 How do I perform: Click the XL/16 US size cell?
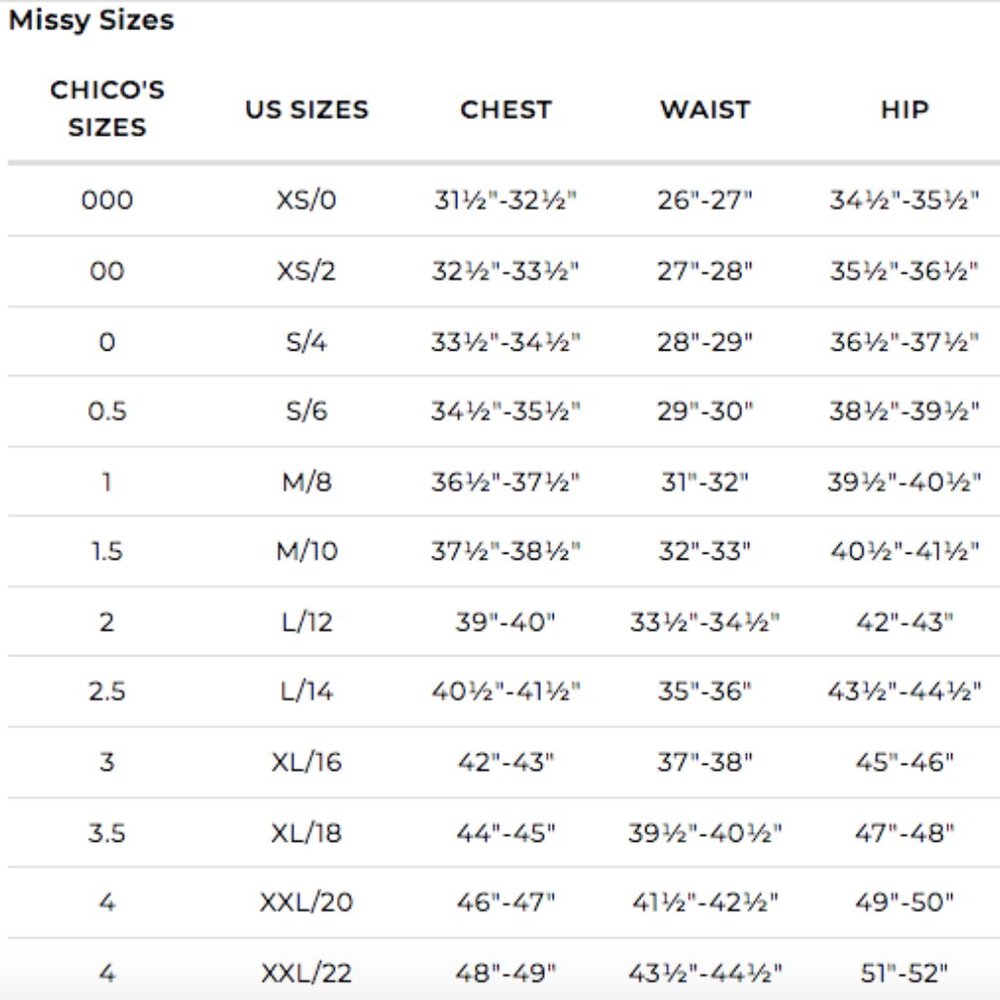pos(307,762)
